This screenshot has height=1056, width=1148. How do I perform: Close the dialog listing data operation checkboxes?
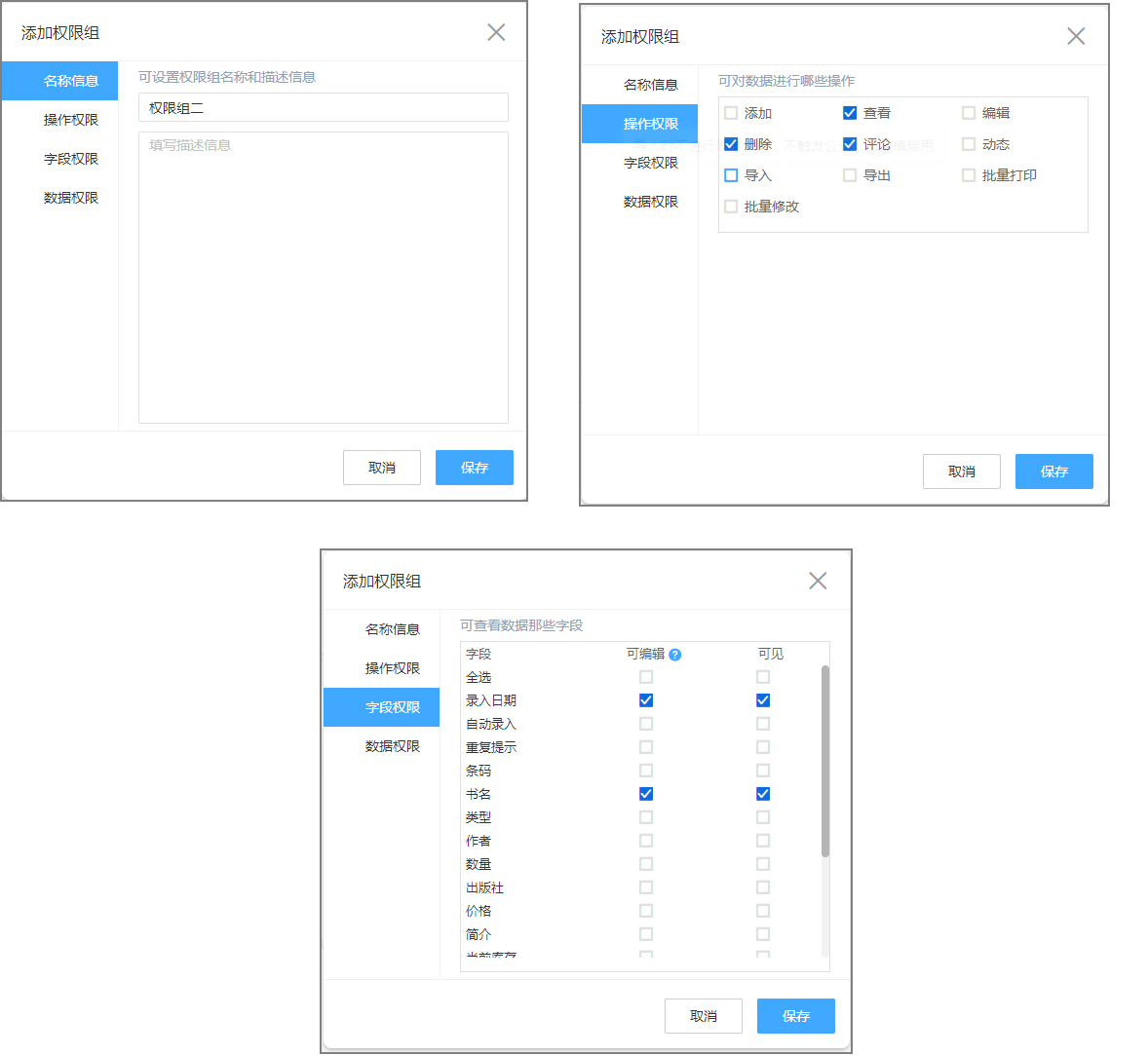point(1076,36)
